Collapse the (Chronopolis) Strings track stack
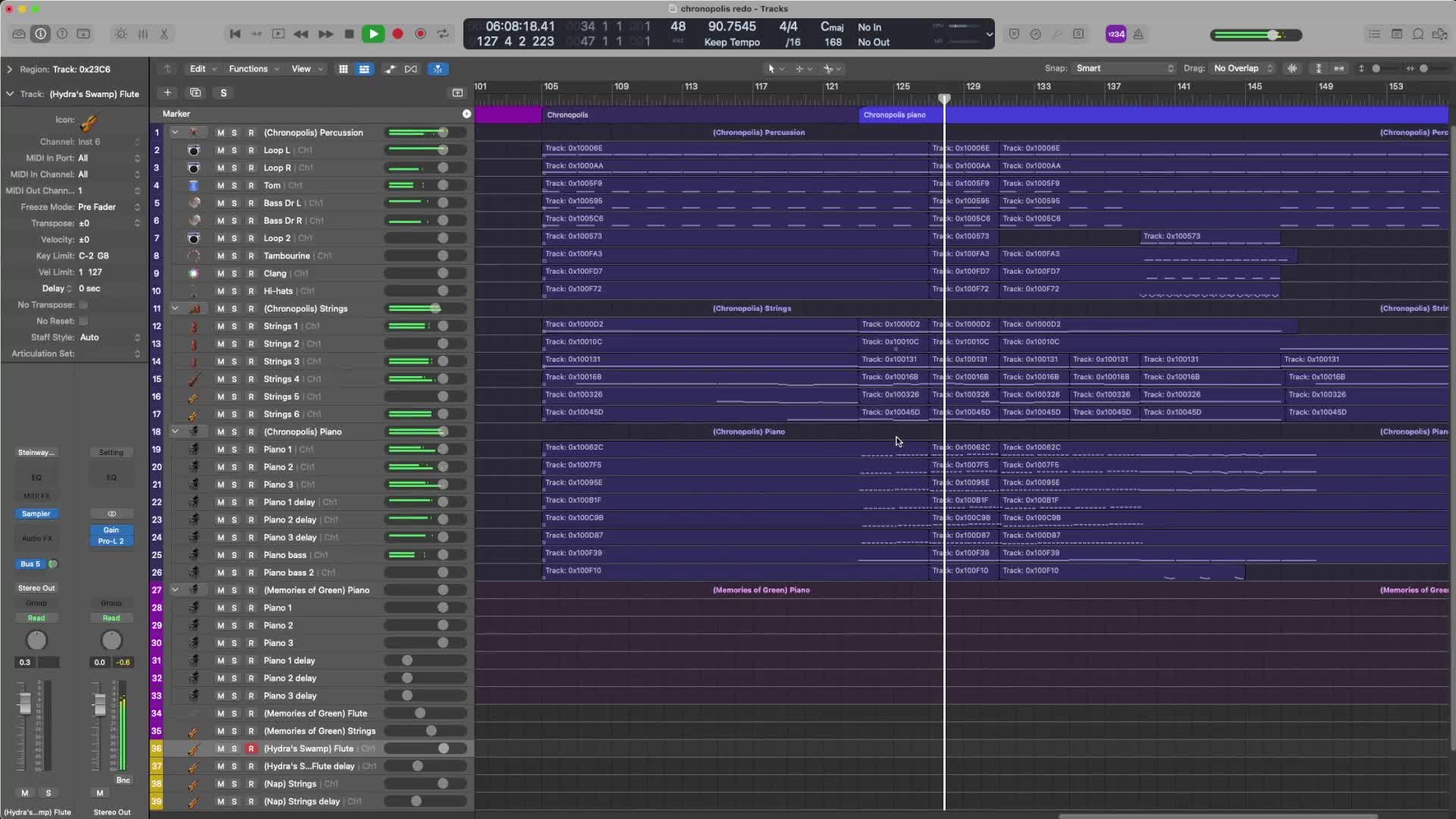Image resolution: width=1456 pixels, height=819 pixels. 175,309
